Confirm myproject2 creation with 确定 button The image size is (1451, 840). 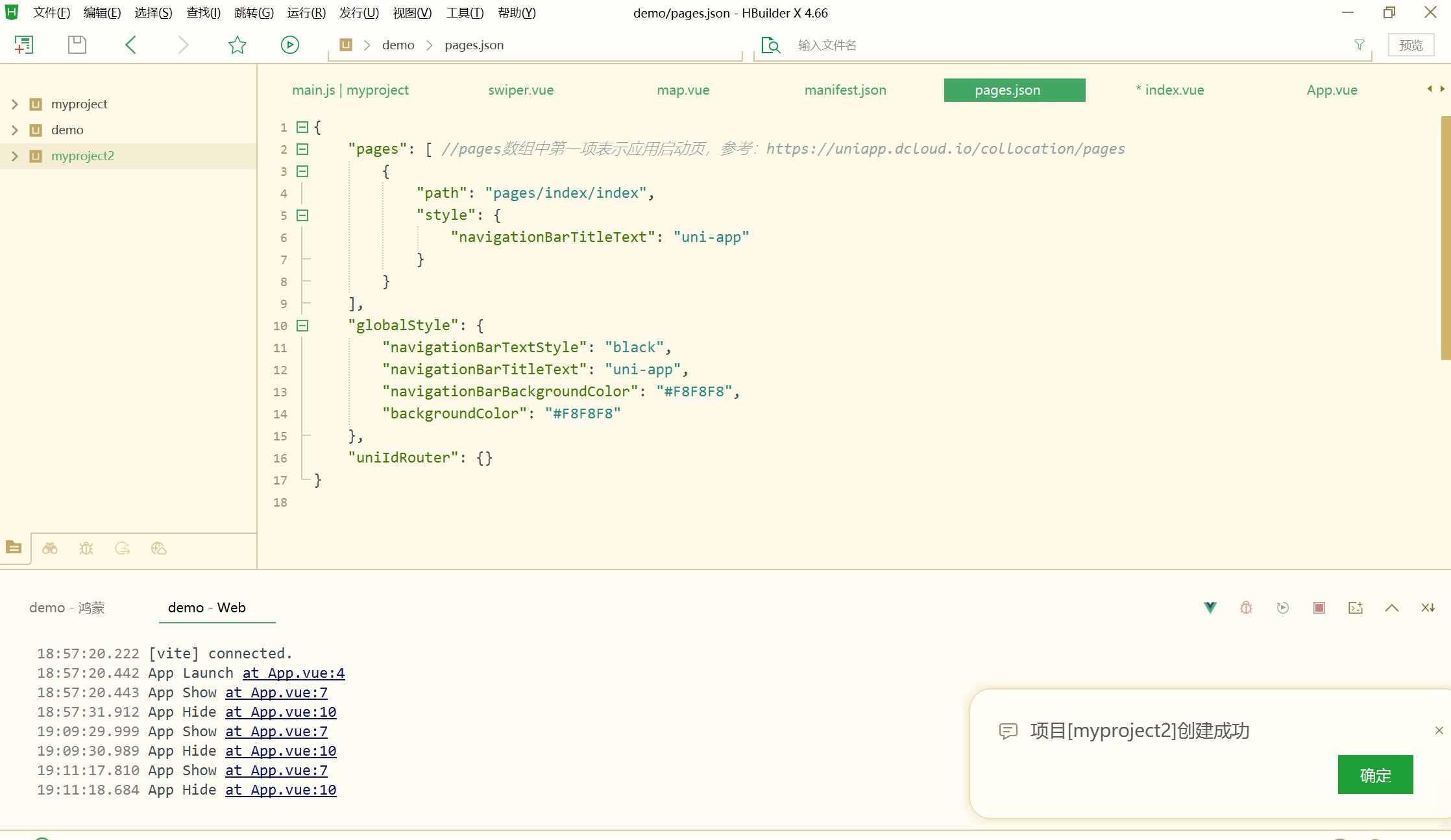coord(1375,775)
